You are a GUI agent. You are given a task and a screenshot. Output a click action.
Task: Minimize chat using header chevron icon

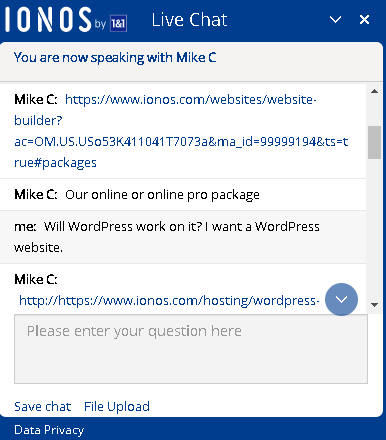[x=335, y=20]
